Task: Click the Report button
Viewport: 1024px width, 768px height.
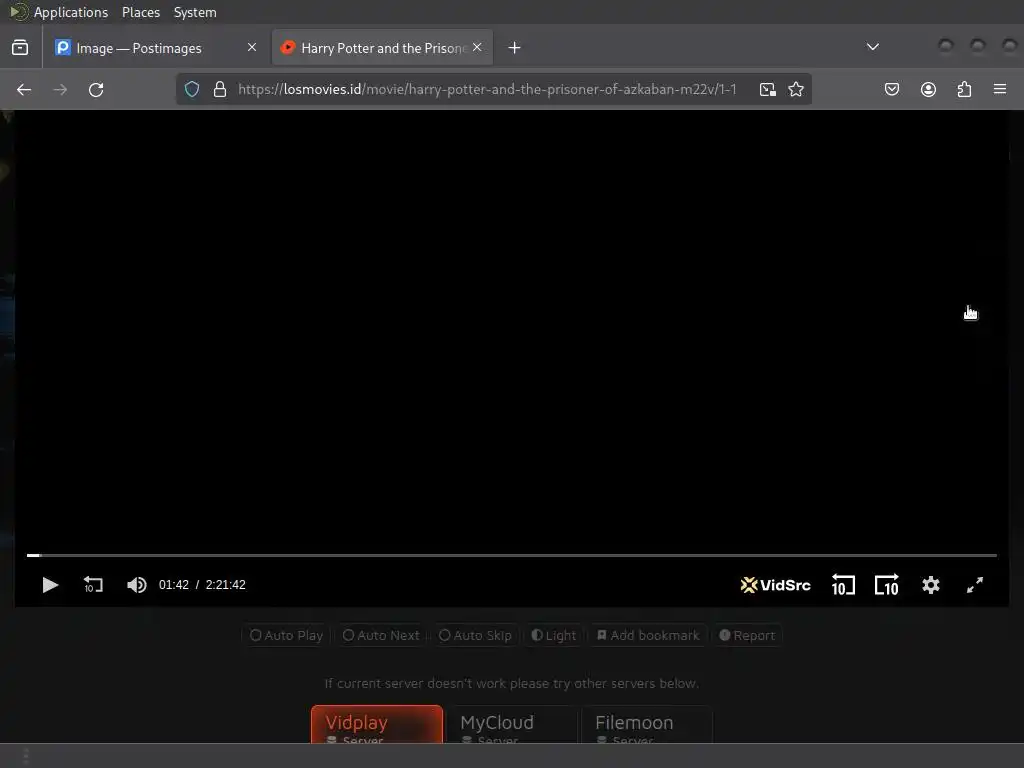Action: (x=746, y=635)
